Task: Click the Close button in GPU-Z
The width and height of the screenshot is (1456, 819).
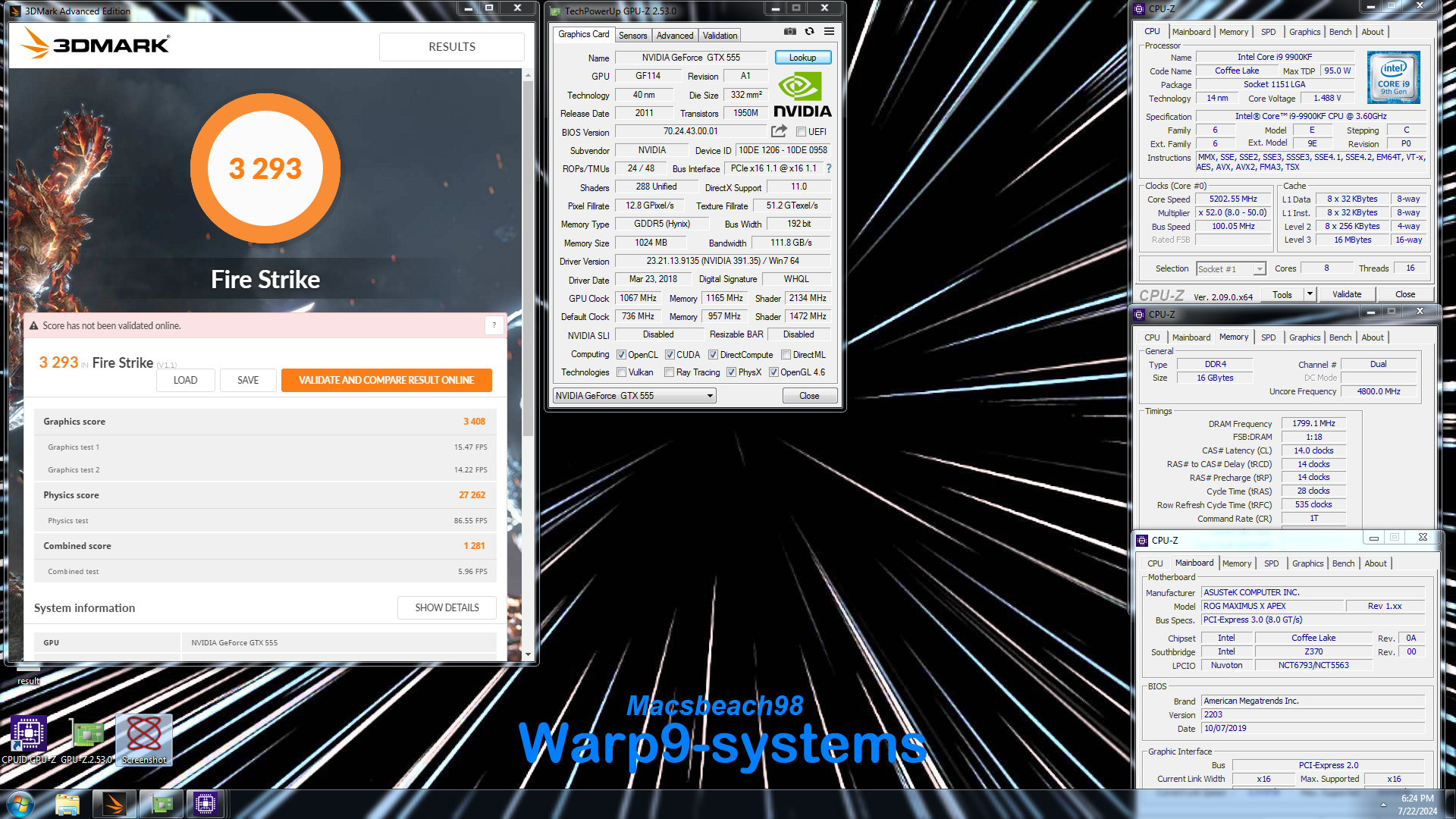Action: coord(809,396)
